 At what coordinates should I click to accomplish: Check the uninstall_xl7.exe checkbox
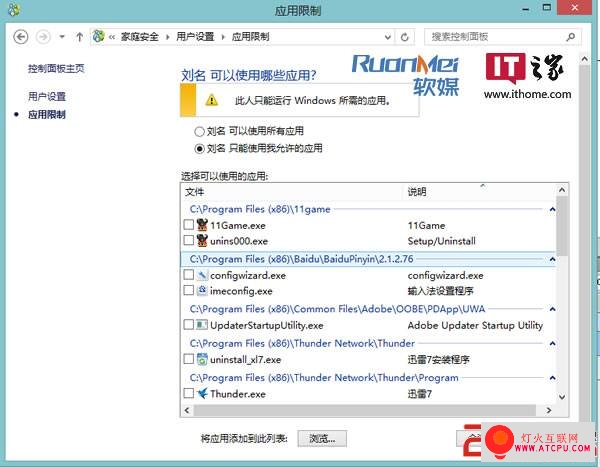click(189, 359)
